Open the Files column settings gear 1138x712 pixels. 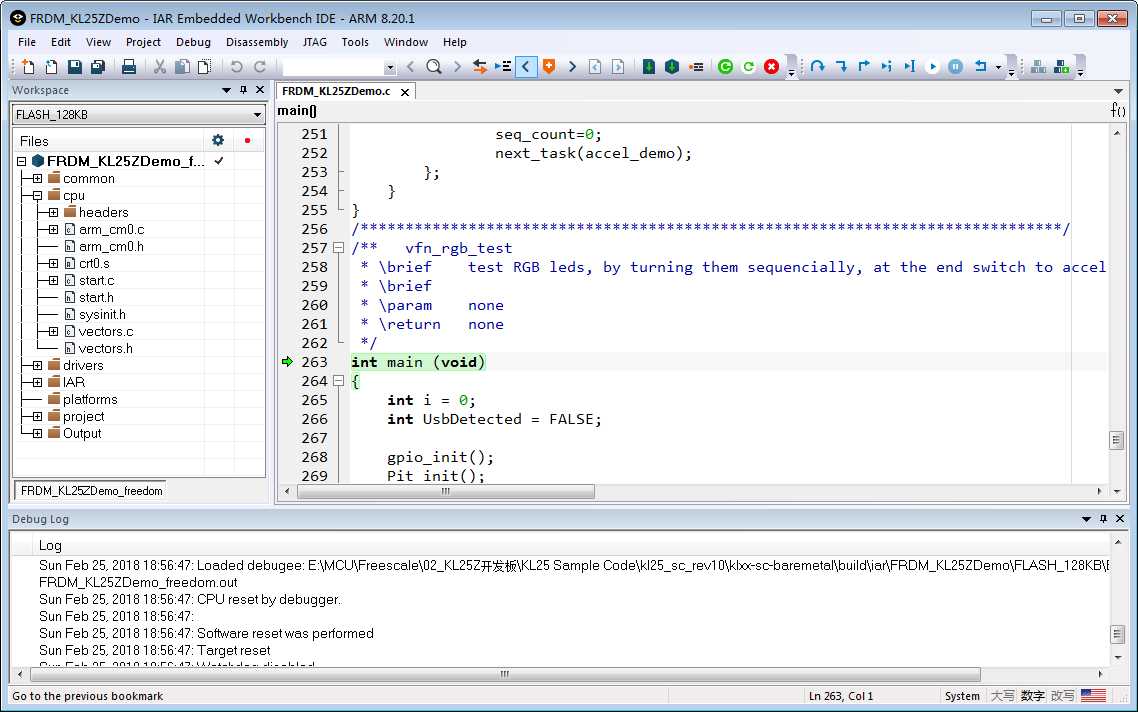coord(218,140)
